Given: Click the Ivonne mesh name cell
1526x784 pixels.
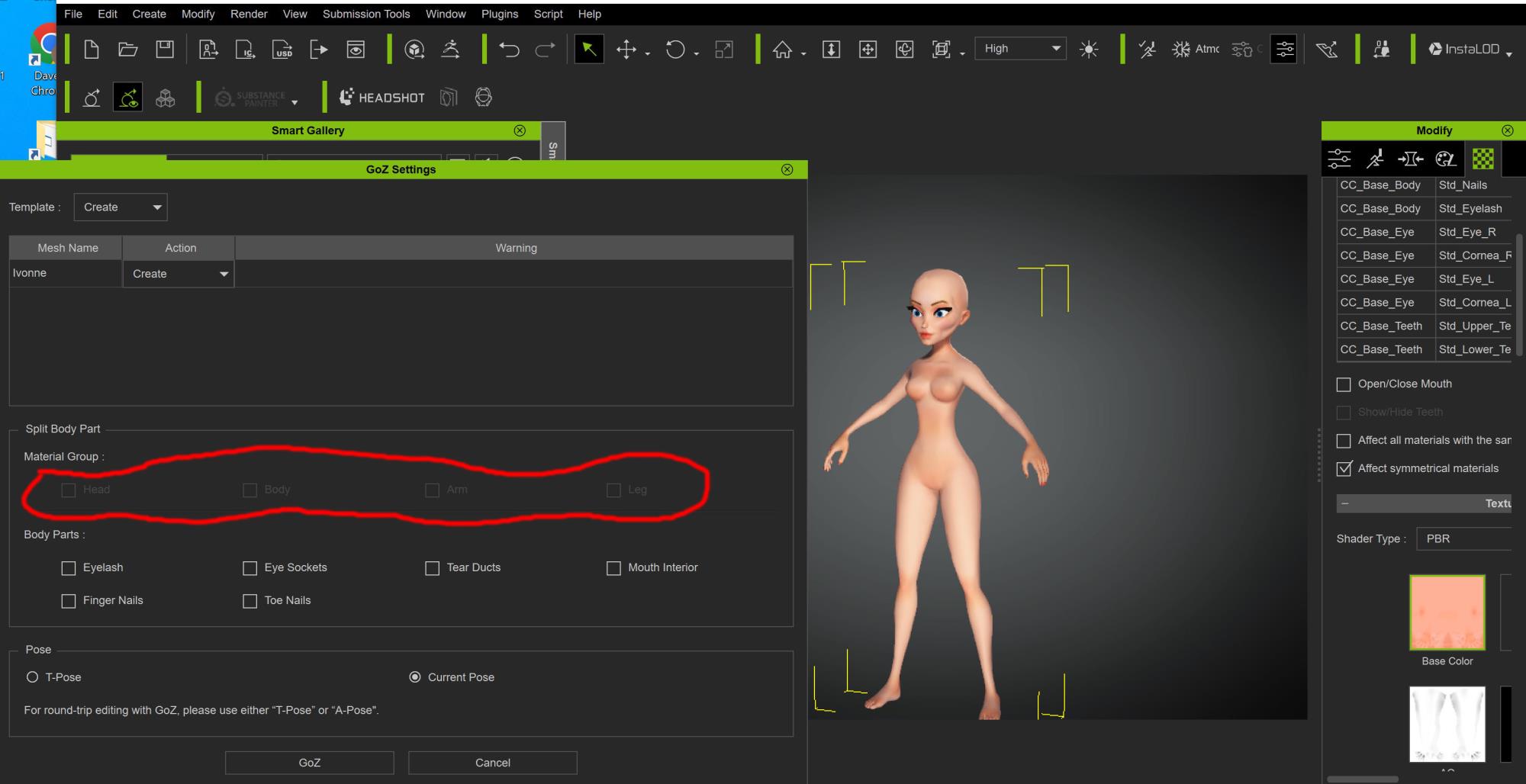Looking at the screenshot, I should point(66,273).
